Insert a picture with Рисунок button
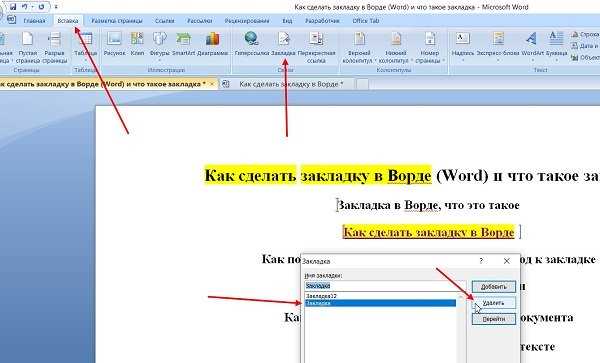 114,45
